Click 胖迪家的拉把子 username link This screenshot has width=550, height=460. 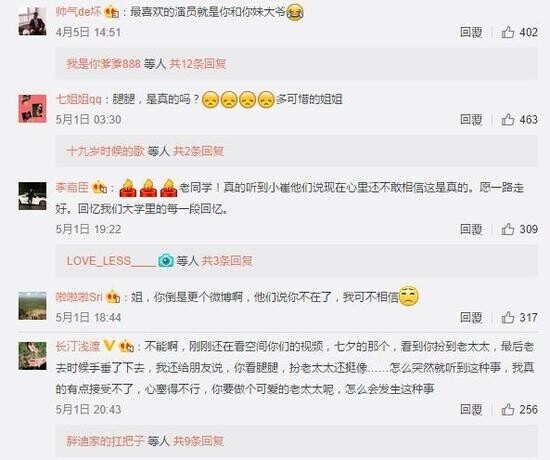coord(106,441)
